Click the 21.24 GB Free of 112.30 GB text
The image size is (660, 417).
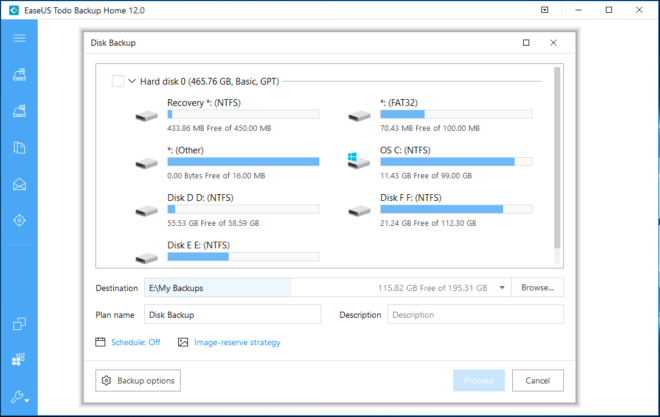(428, 223)
